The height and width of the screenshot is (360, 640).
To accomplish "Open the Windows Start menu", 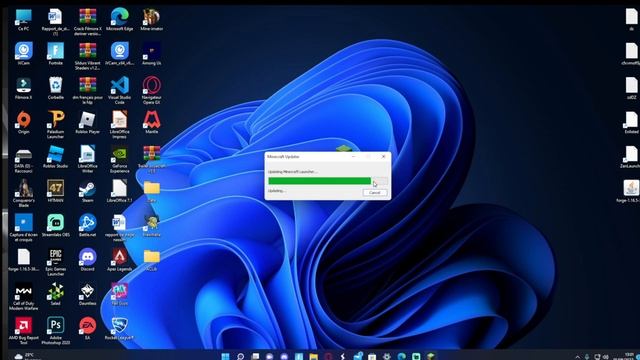I will [x=225, y=356].
